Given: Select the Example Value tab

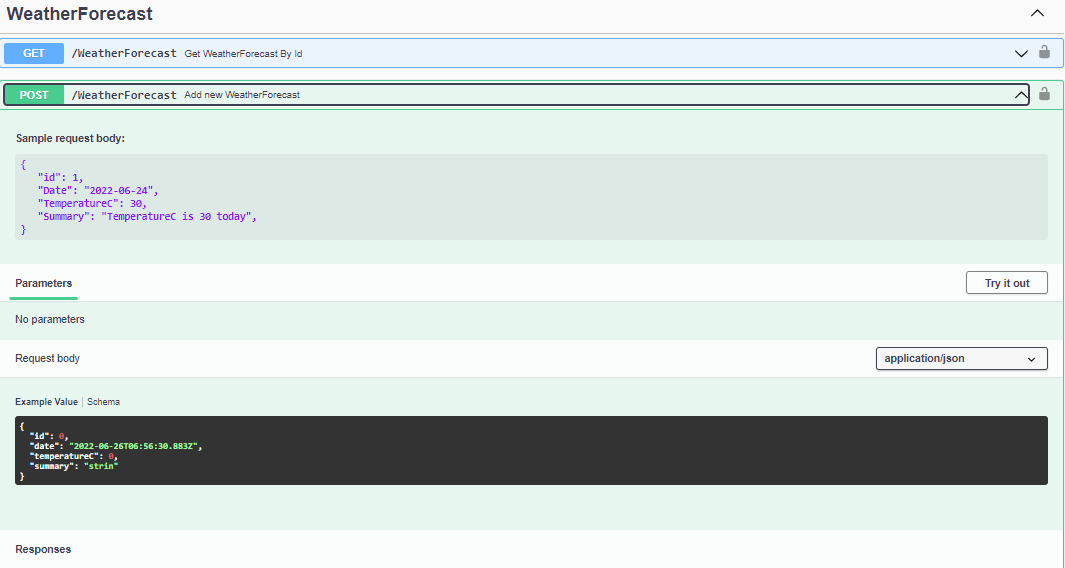Looking at the screenshot, I should click(46, 402).
